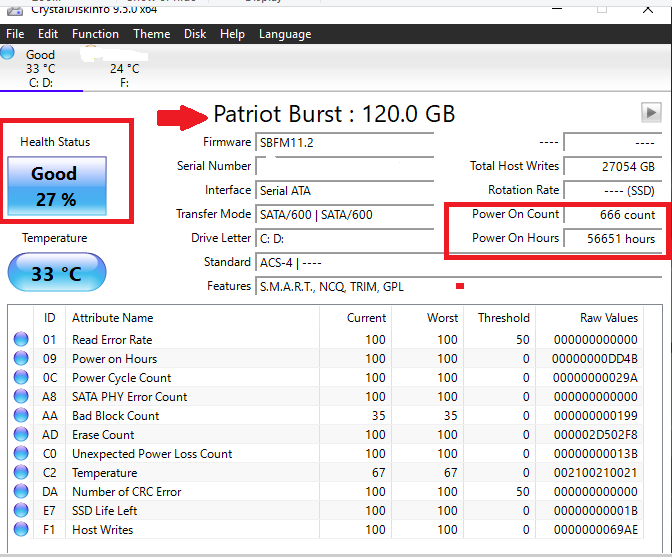
Task: Click raw value 0000000069AE
Action: tap(596, 530)
